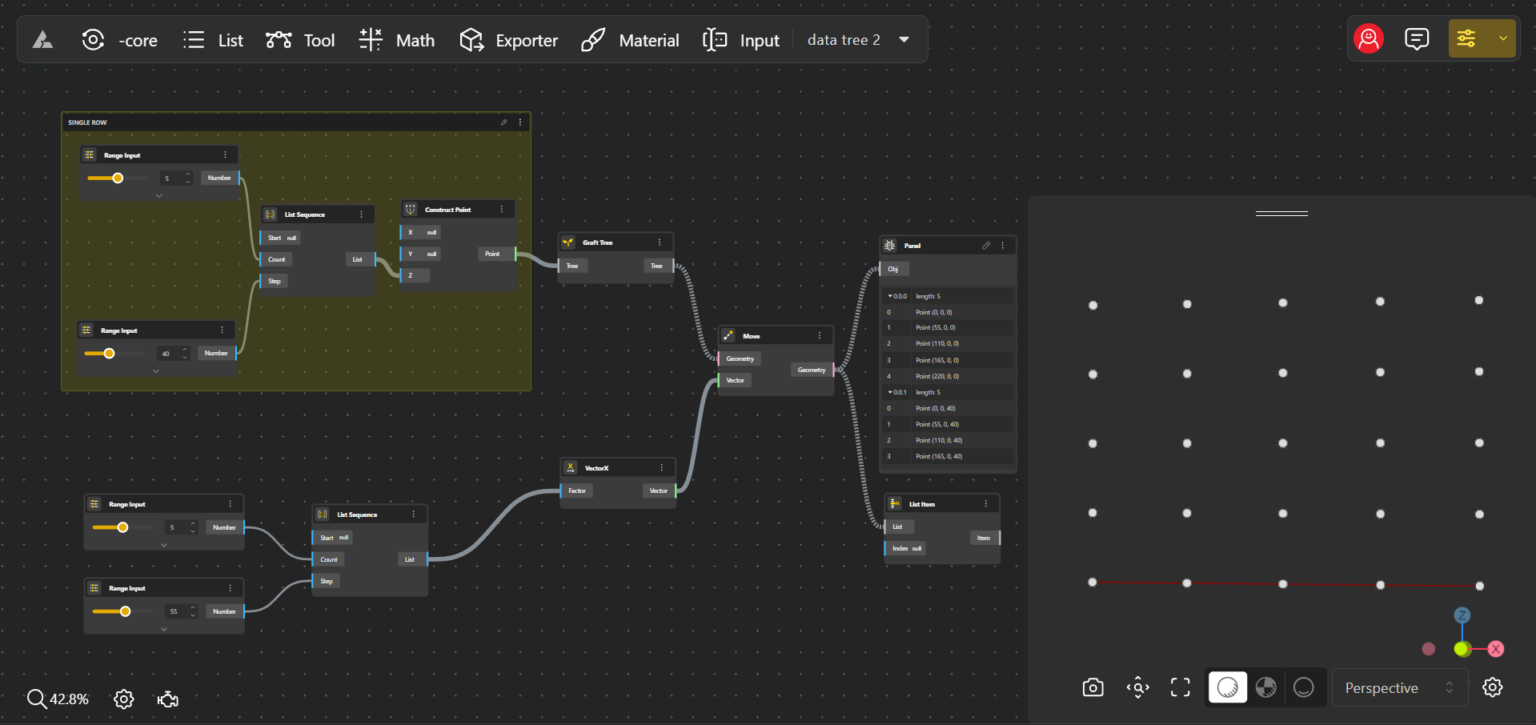The width and height of the screenshot is (1536, 725).
Task: Open the -core category icon
Action: 93,39
